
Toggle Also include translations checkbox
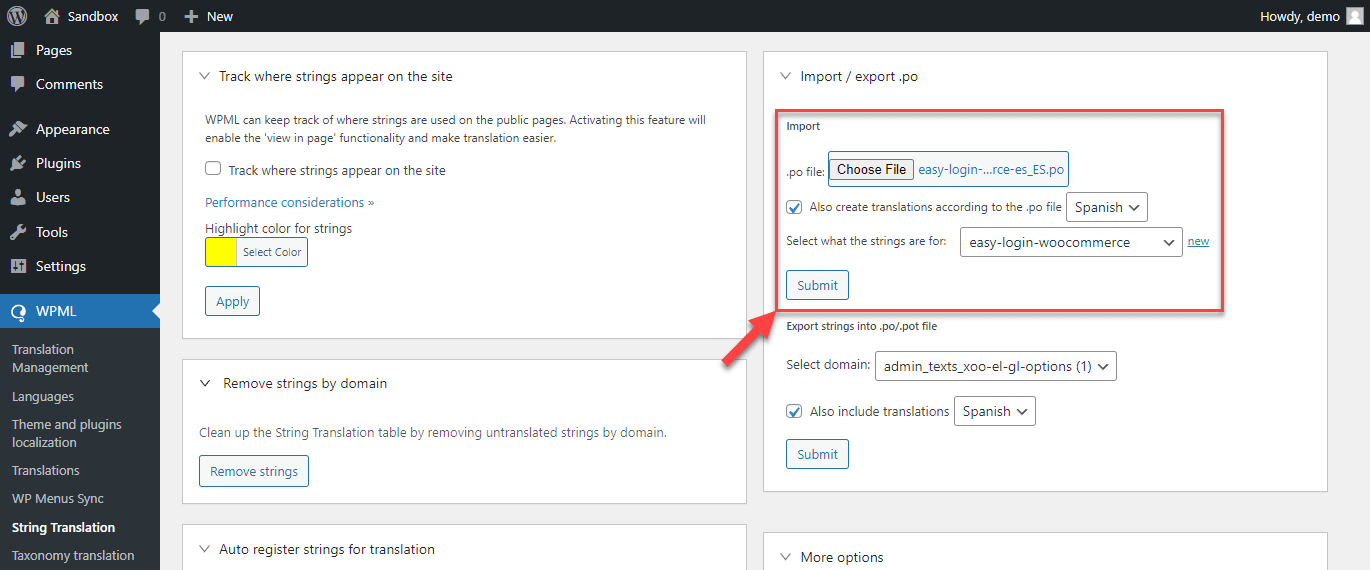pyautogui.click(x=794, y=411)
